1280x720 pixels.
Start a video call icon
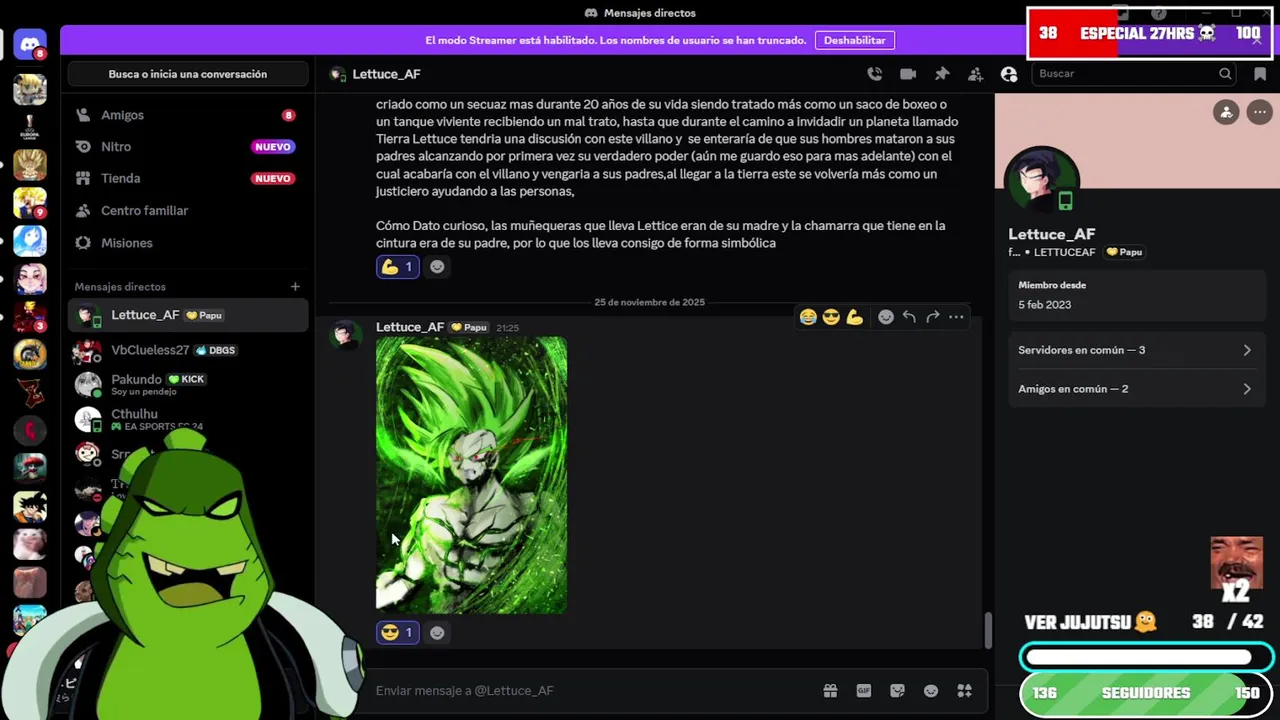coord(908,74)
